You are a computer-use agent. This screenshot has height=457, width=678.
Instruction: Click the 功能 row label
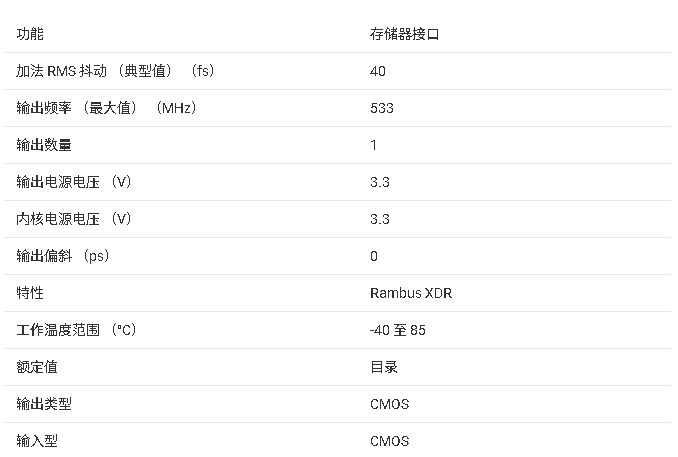tap(30, 34)
